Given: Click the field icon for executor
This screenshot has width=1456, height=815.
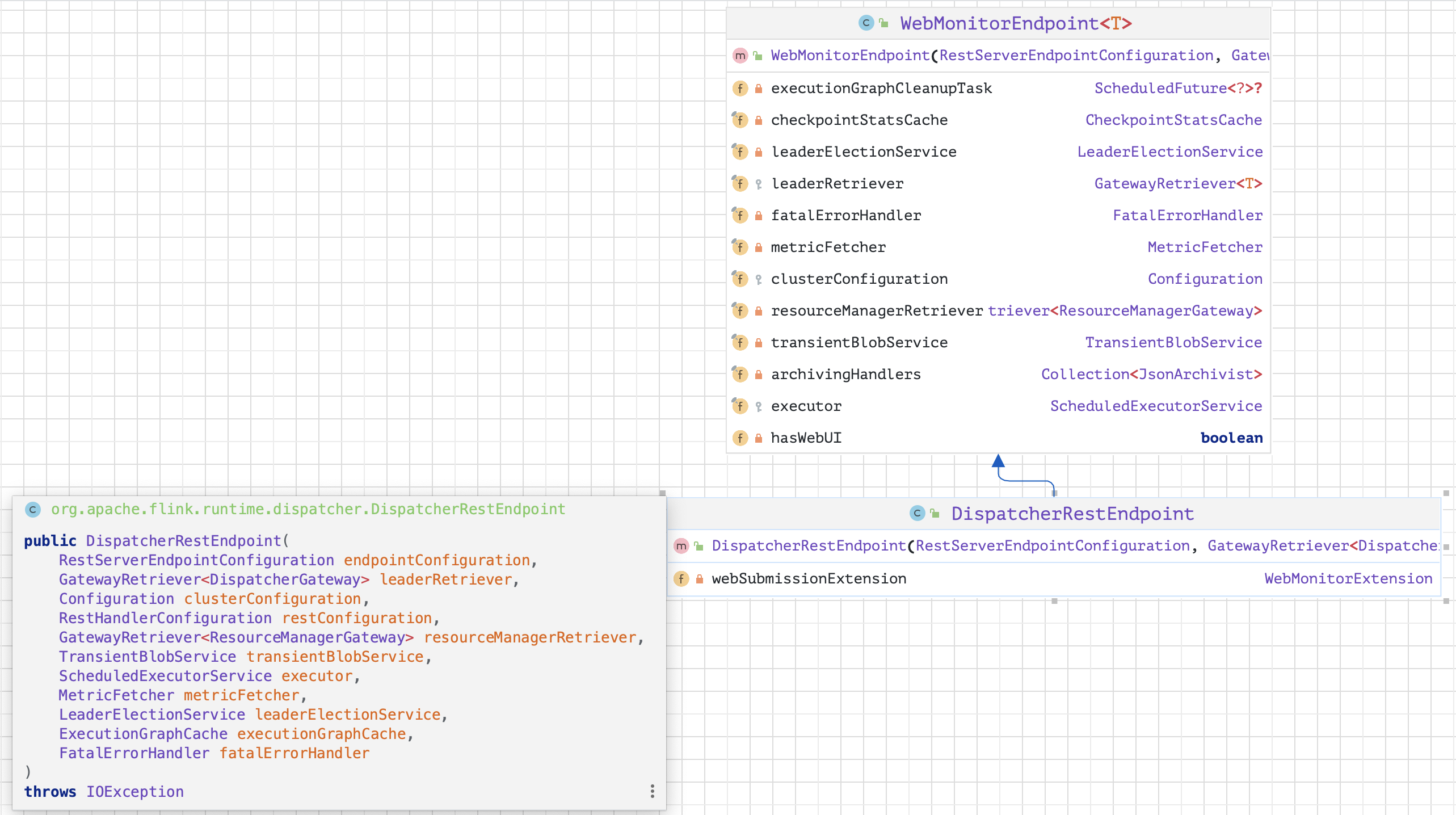Looking at the screenshot, I should pyautogui.click(x=740, y=406).
